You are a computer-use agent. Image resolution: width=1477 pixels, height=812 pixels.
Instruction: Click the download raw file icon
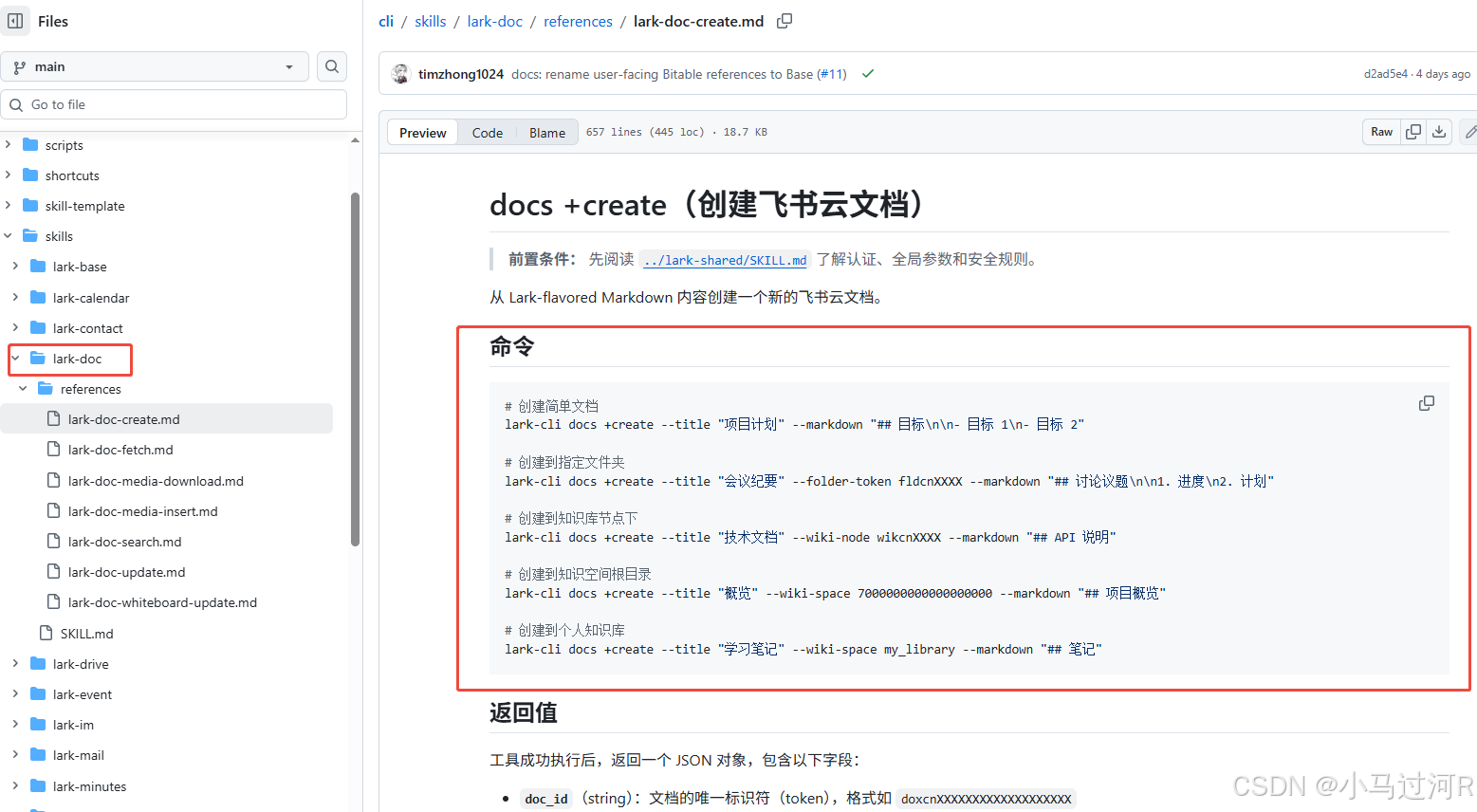[x=1438, y=132]
